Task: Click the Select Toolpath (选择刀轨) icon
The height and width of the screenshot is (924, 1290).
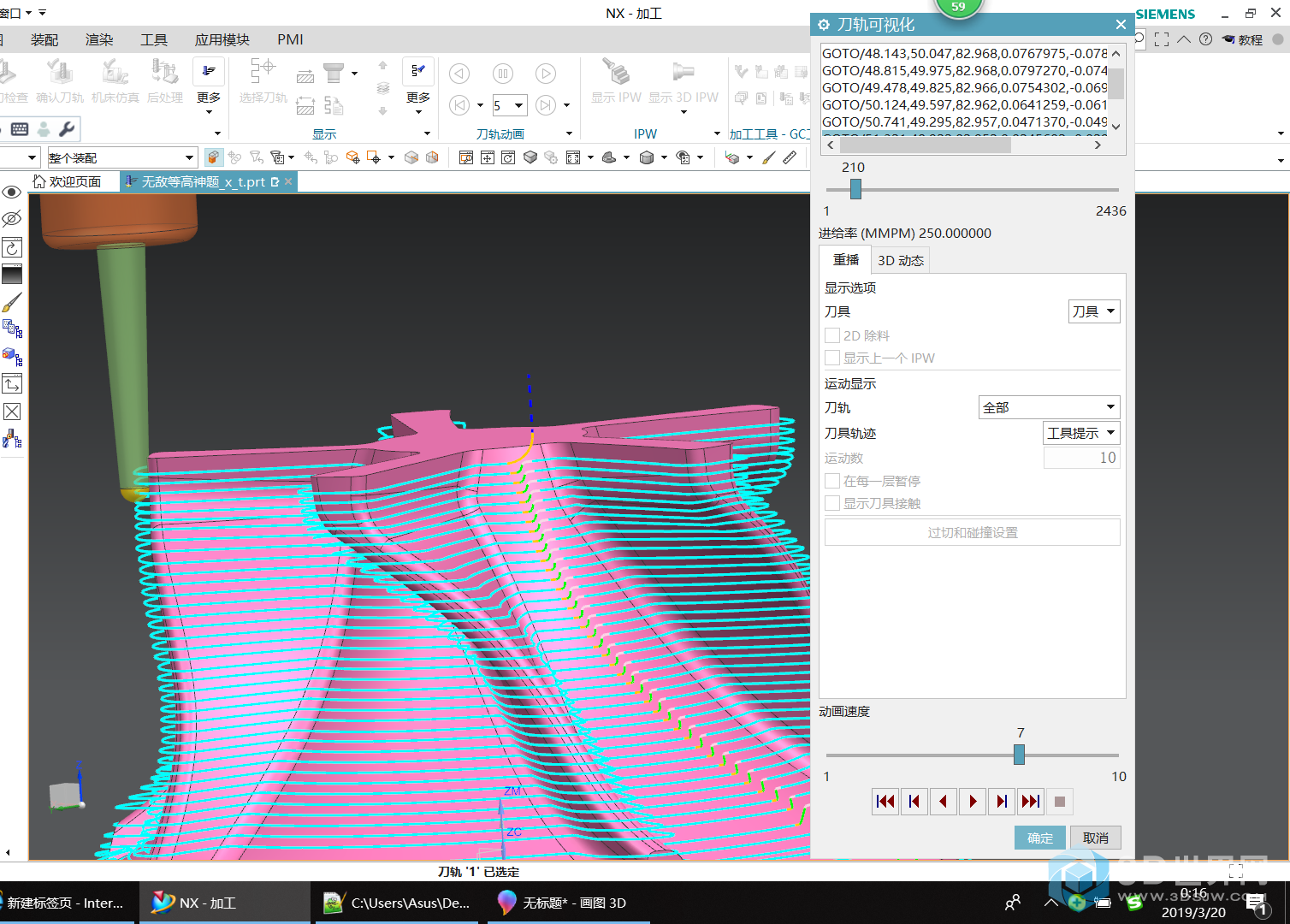Action: point(263,73)
